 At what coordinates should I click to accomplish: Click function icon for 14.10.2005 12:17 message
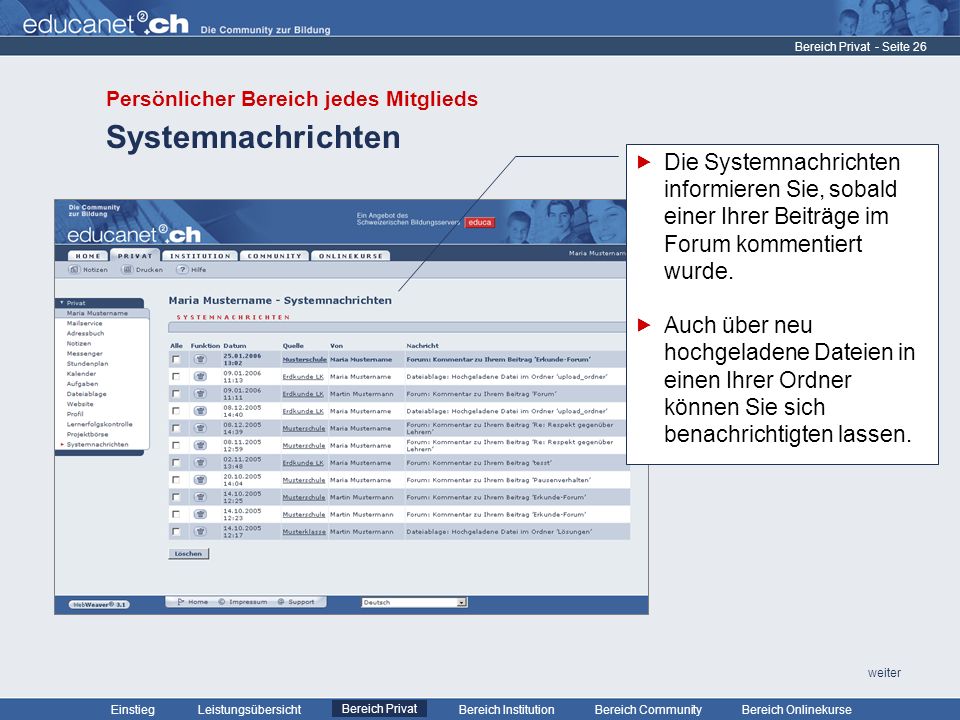coord(200,531)
